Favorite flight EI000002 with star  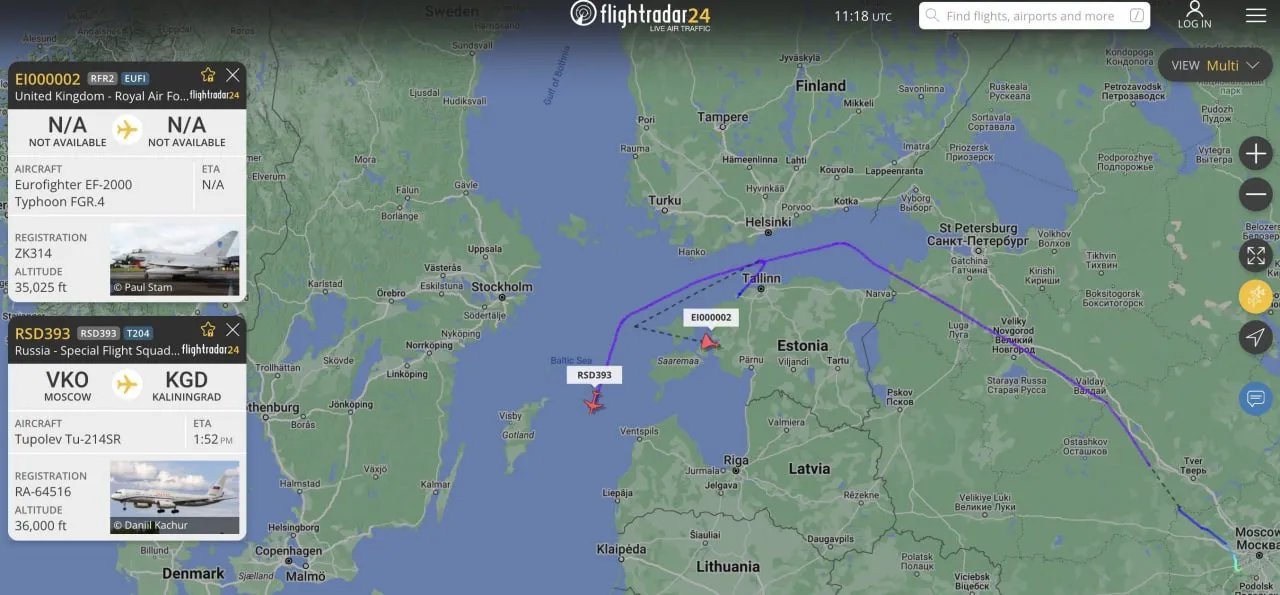pos(208,75)
